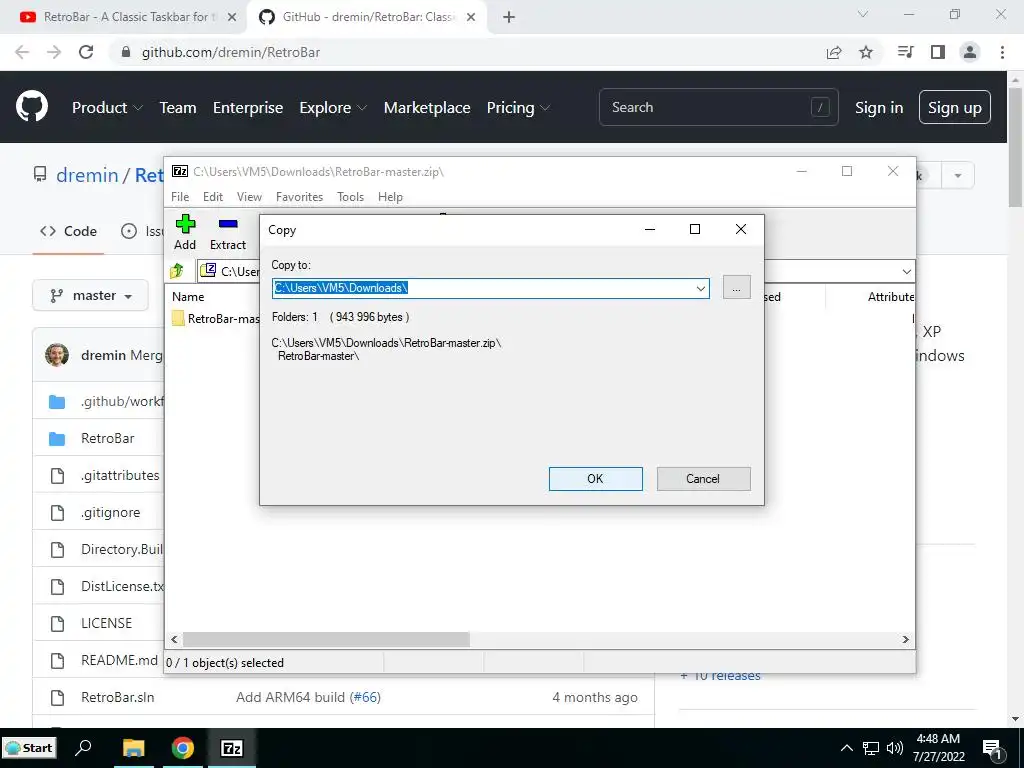Switch to the RetroBar YouTube browser tab
Viewport: 1024px width, 768px height.
[125, 17]
